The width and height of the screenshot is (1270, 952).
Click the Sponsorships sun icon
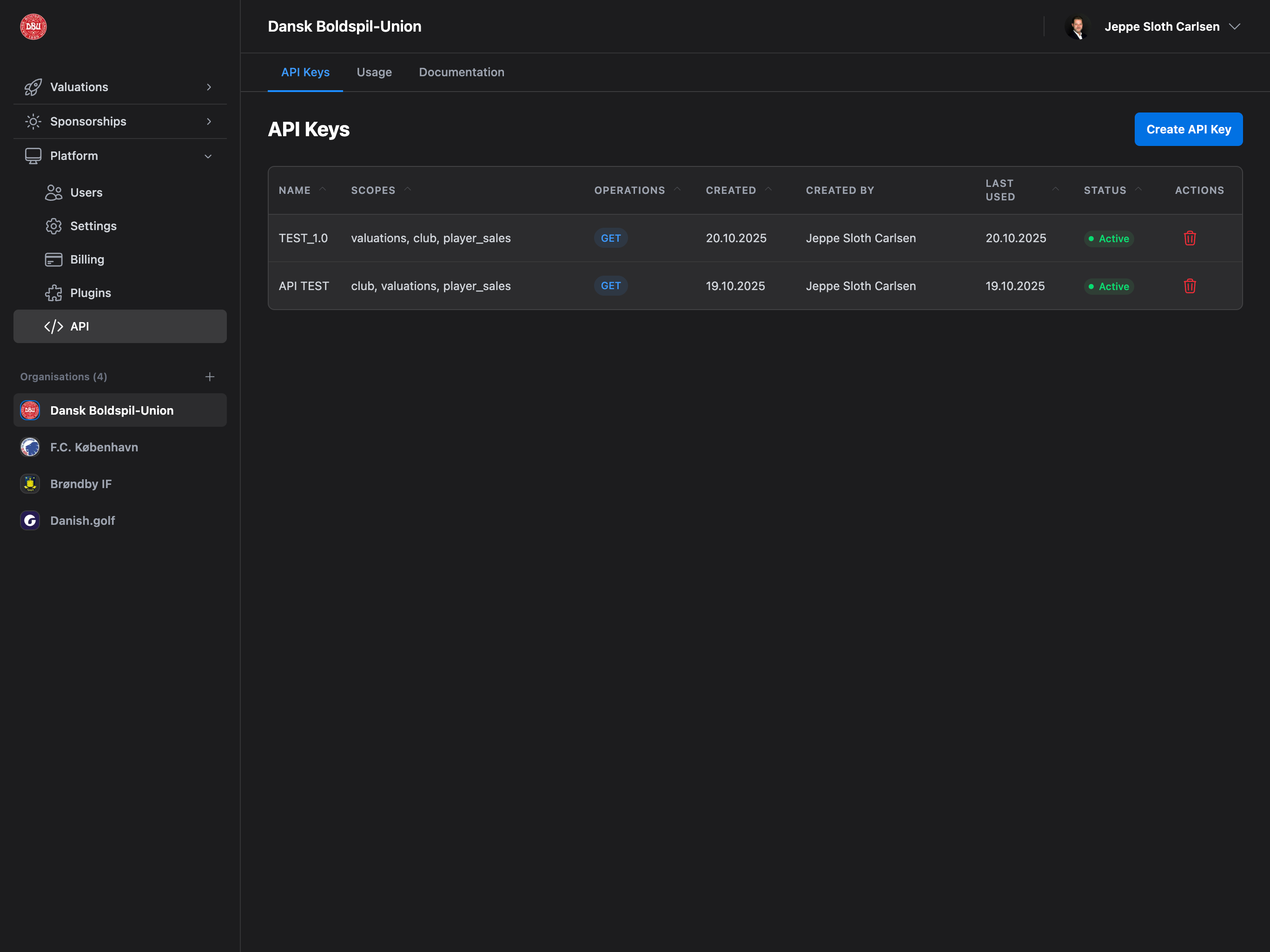click(x=33, y=121)
